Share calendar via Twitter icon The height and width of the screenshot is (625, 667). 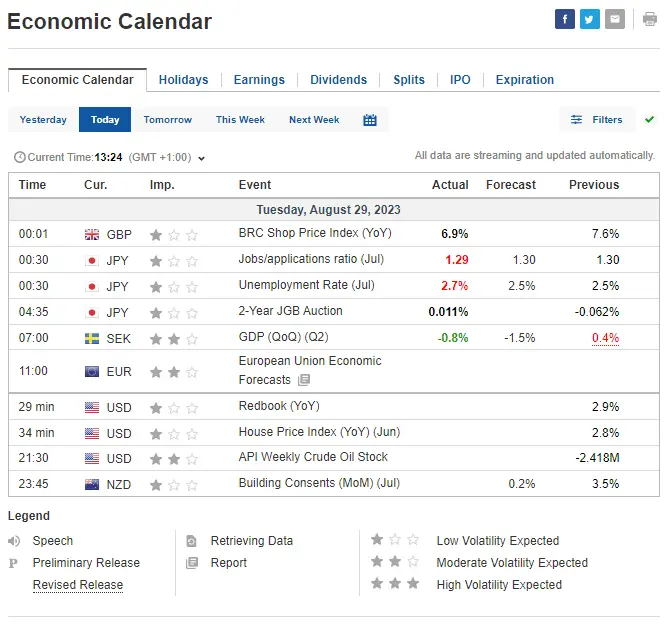tap(590, 19)
